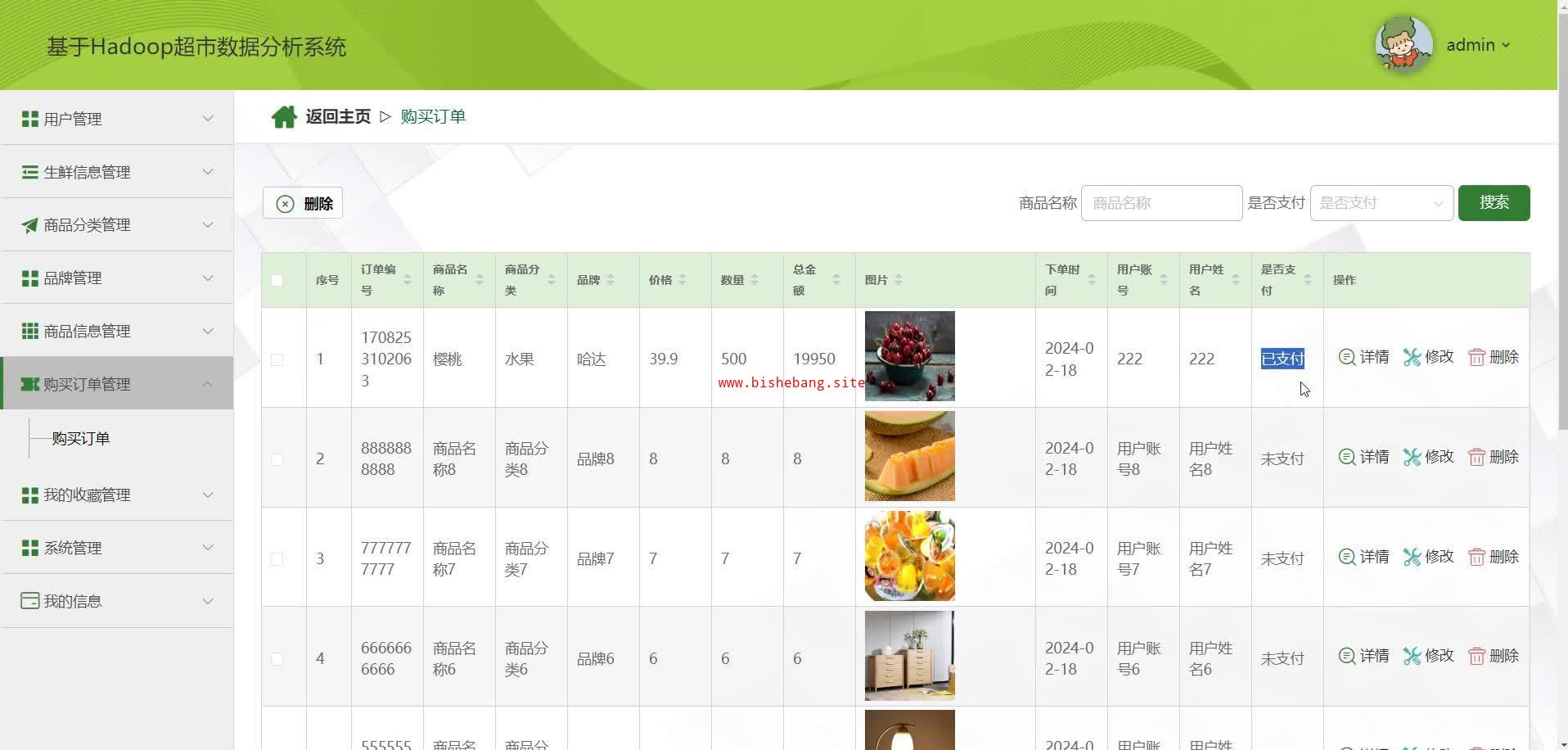This screenshot has height=750, width=1568.
Task: Click the 品牌管理 grid icon
Action: point(29,278)
